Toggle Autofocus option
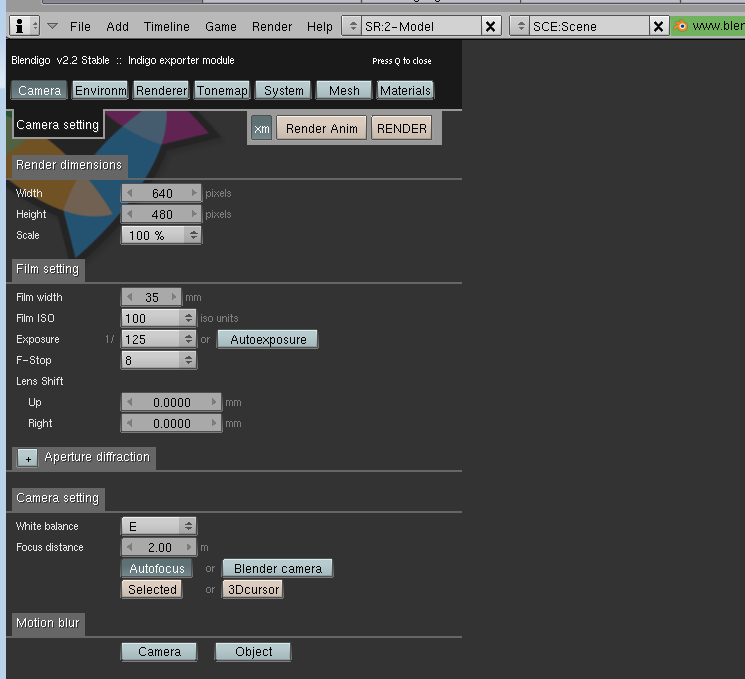Image resolution: width=745 pixels, height=679 pixels. pos(157,568)
